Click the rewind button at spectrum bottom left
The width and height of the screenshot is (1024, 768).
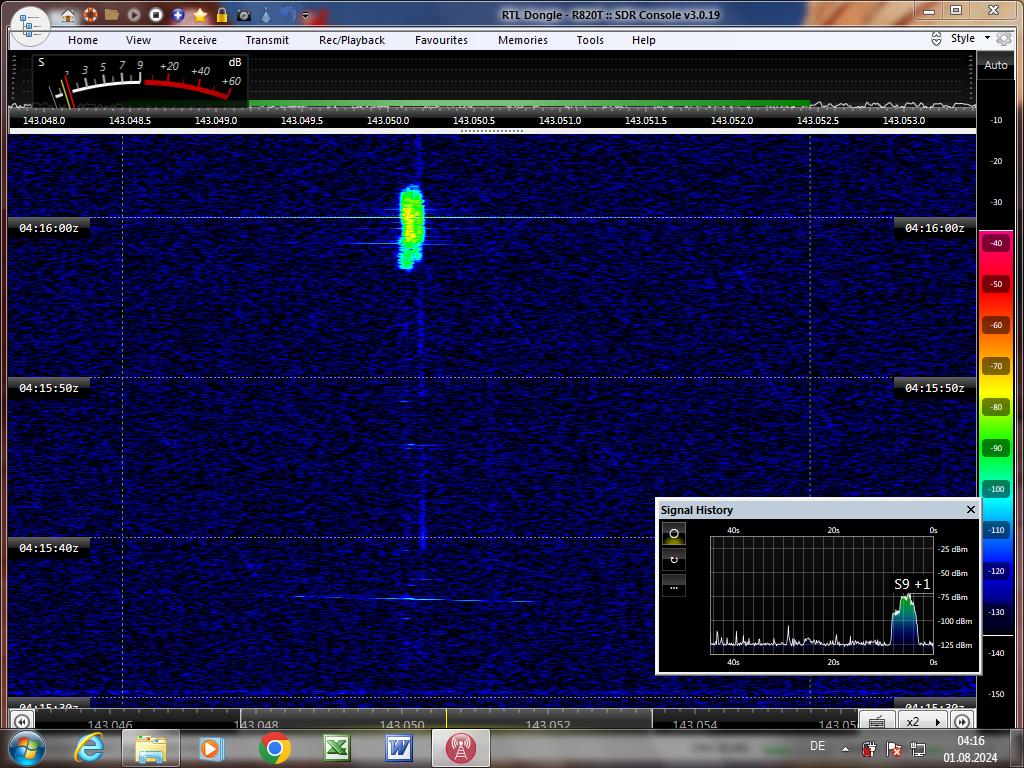pyautogui.click(x=22, y=721)
